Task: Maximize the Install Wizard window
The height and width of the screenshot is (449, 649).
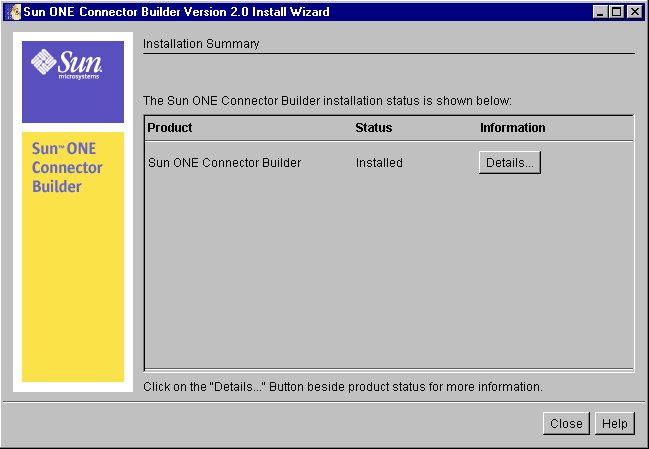Action: (x=617, y=12)
